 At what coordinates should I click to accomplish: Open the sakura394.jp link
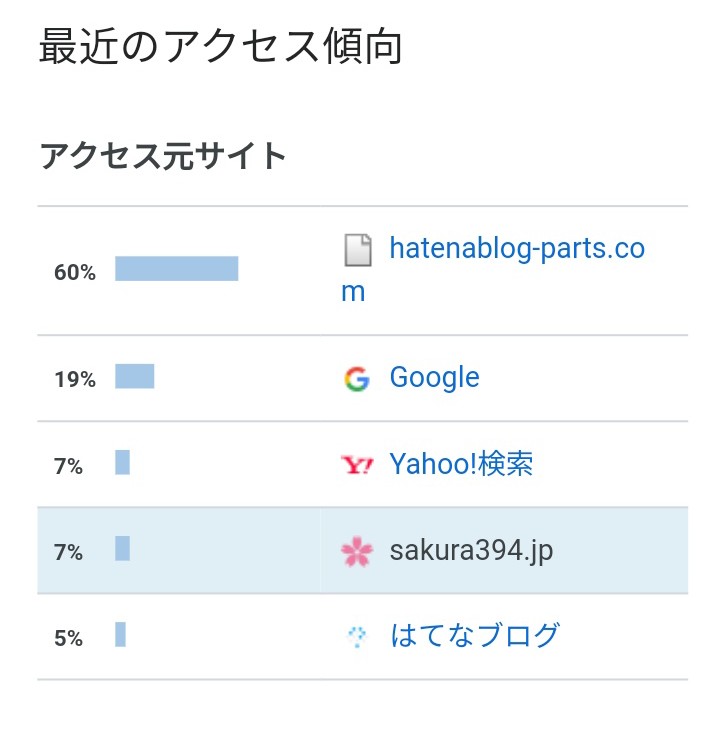click(471, 550)
